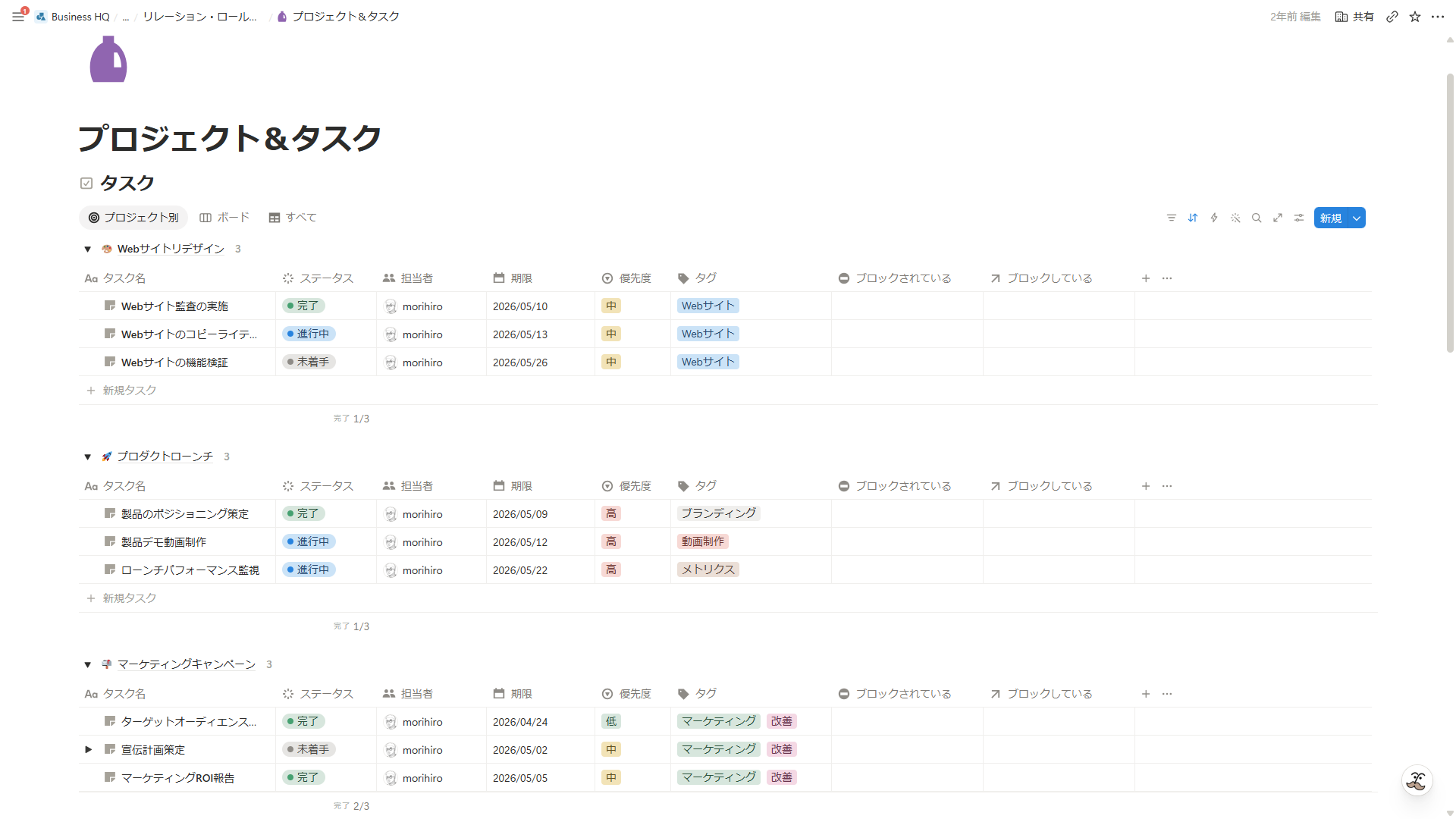Screen dimensions: 1456x819
Task: Open the dropdown arrow beside 新規 button
Action: (1357, 218)
